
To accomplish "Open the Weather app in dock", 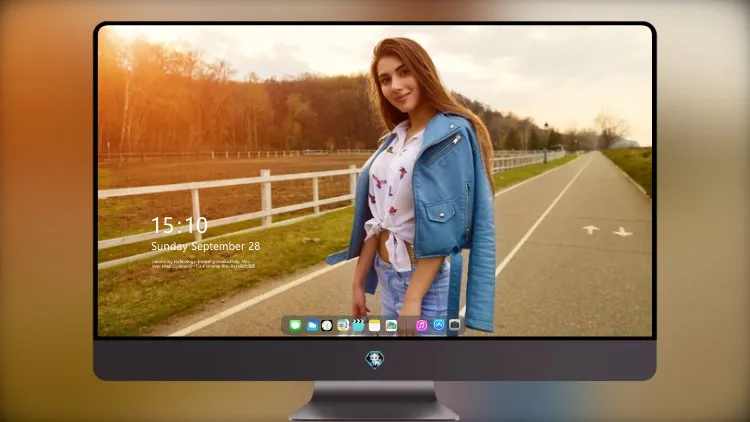I will pyautogui.click(x=311, y=326).
